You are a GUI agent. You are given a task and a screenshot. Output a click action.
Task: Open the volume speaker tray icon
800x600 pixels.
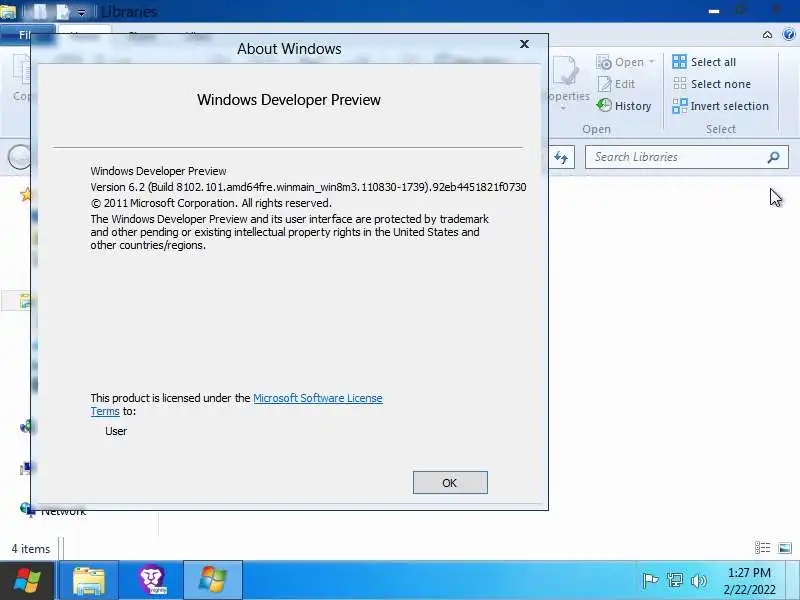pyautogui.click(x=698, y=580)
